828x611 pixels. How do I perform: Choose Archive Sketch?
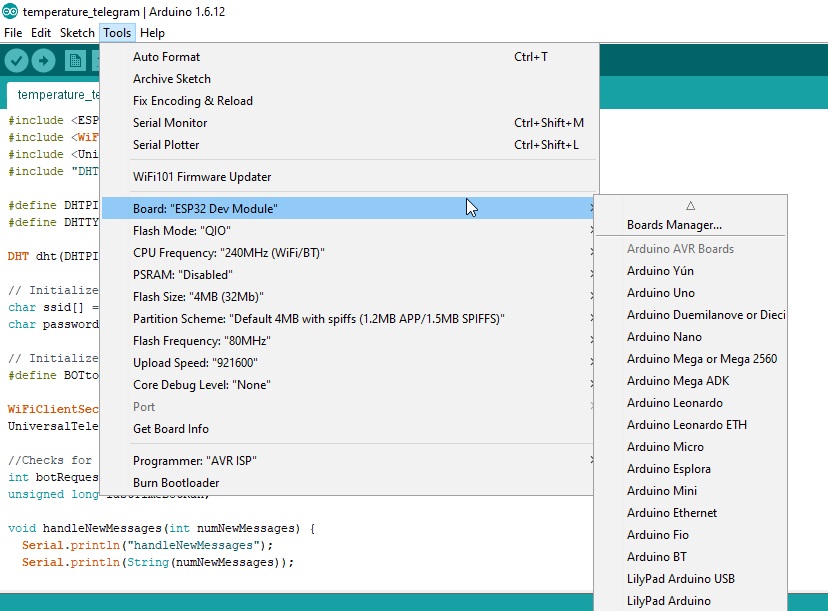pos(350,79)
